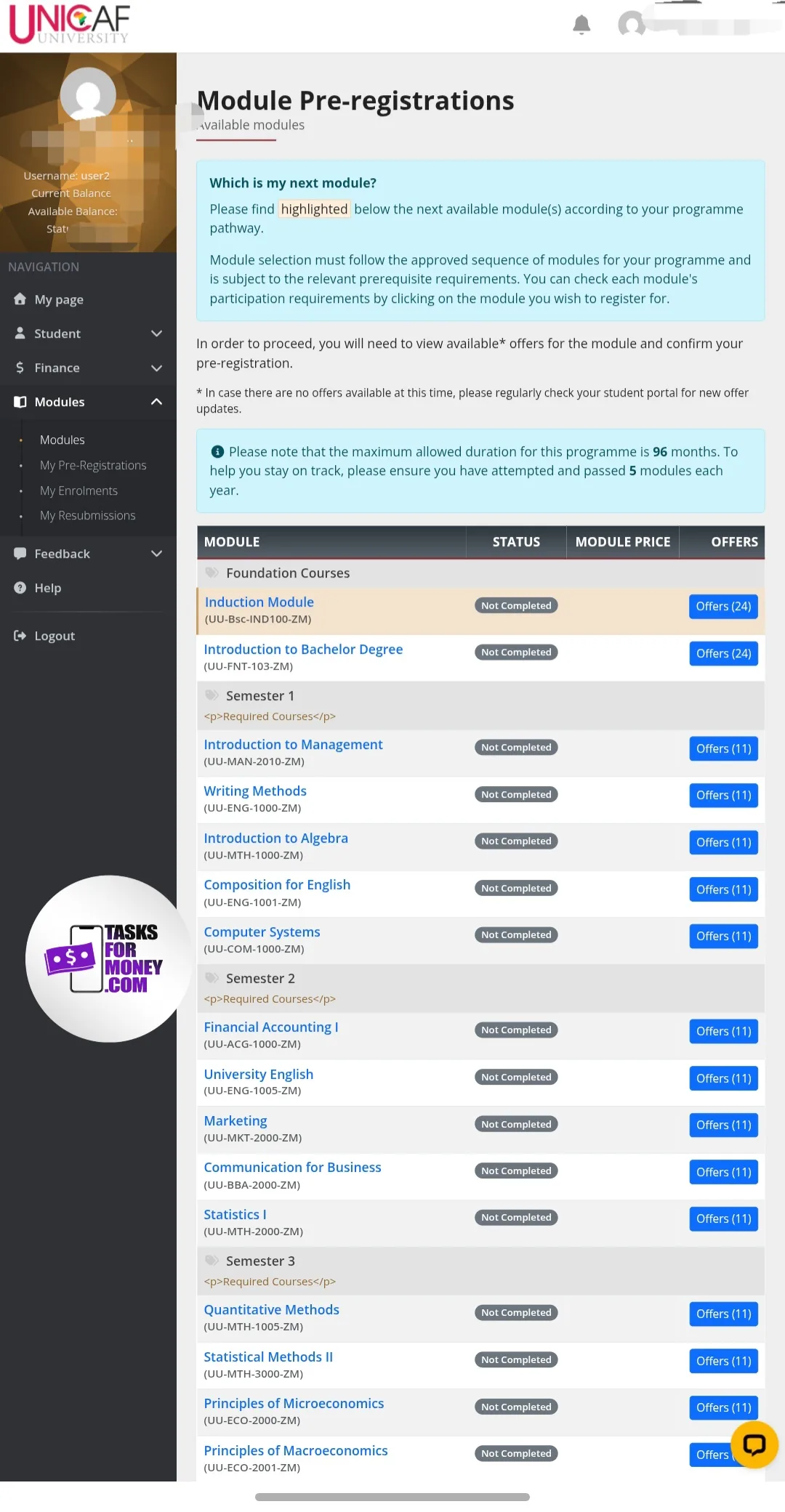View Offers (11) for Financial Accounting I
The image size is (785, 1512).
coord(723,1032)
